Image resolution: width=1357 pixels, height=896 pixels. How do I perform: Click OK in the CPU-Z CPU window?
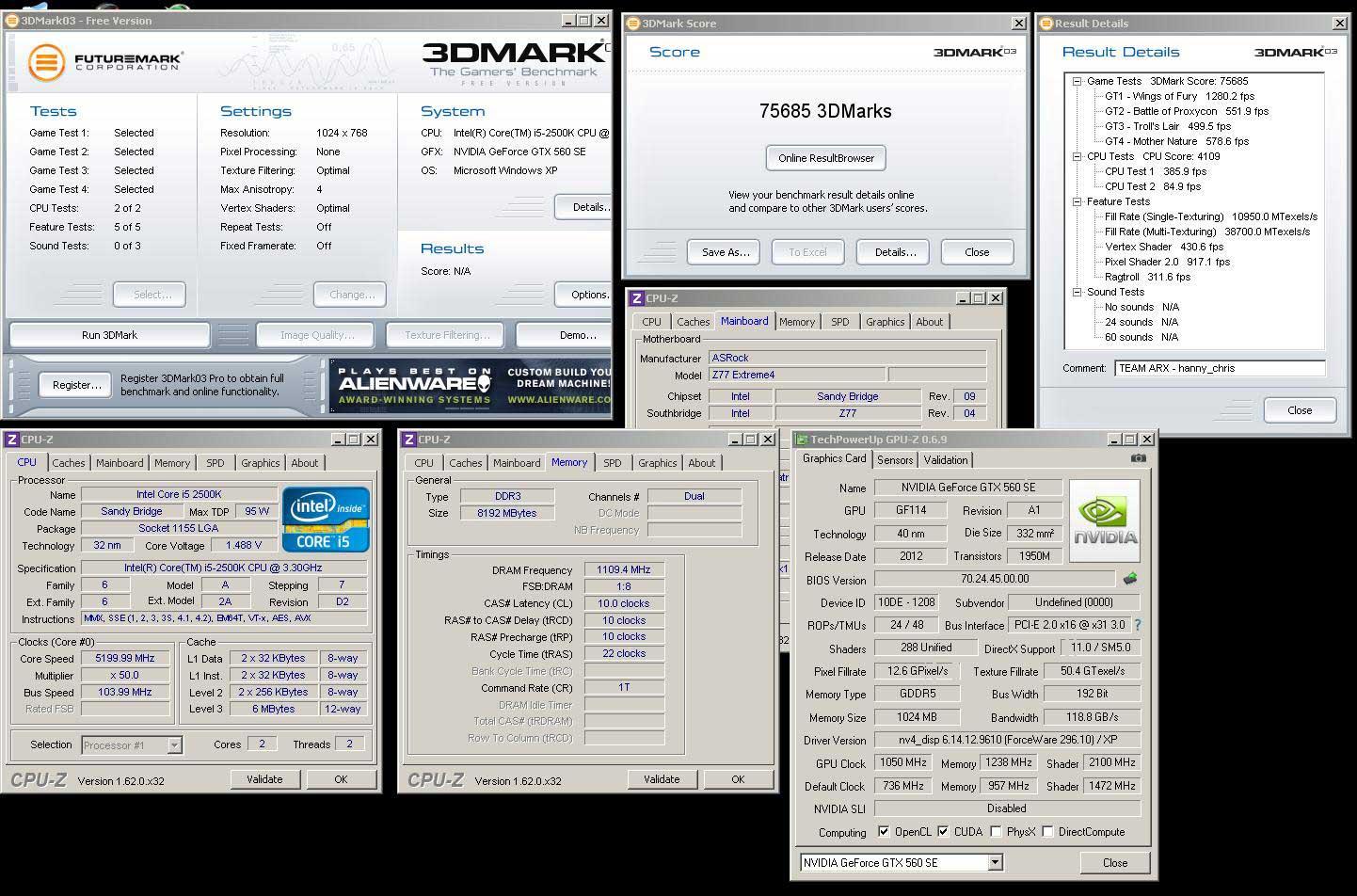click(x=341, y=779)
